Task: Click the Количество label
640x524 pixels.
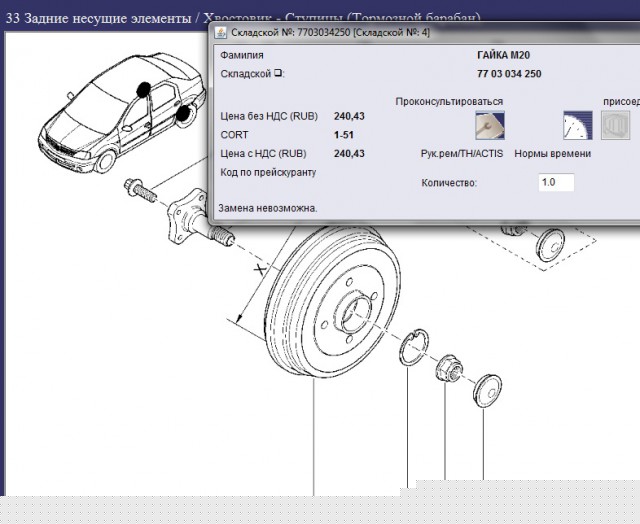Action: click(x=449, y=182)
